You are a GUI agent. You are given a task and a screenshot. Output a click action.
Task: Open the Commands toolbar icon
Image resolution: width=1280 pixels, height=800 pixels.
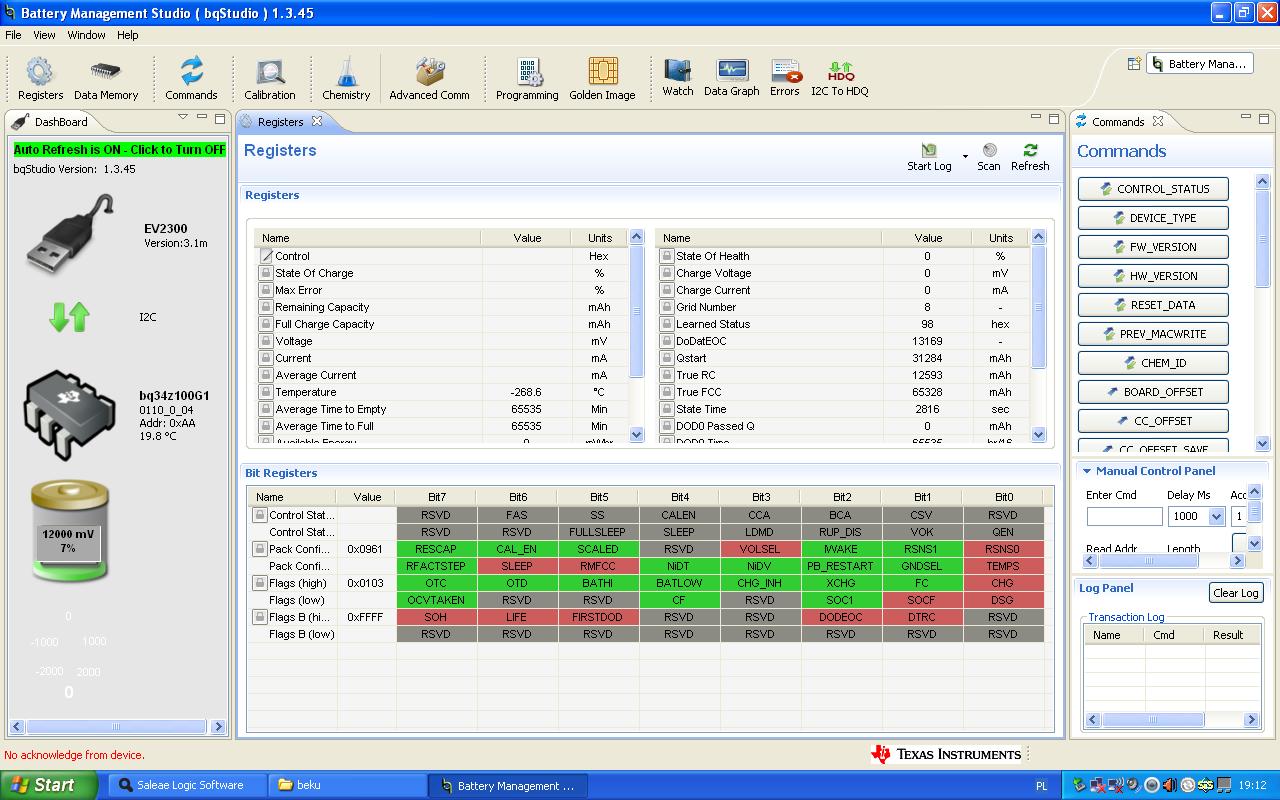click(x=191, y=79)
